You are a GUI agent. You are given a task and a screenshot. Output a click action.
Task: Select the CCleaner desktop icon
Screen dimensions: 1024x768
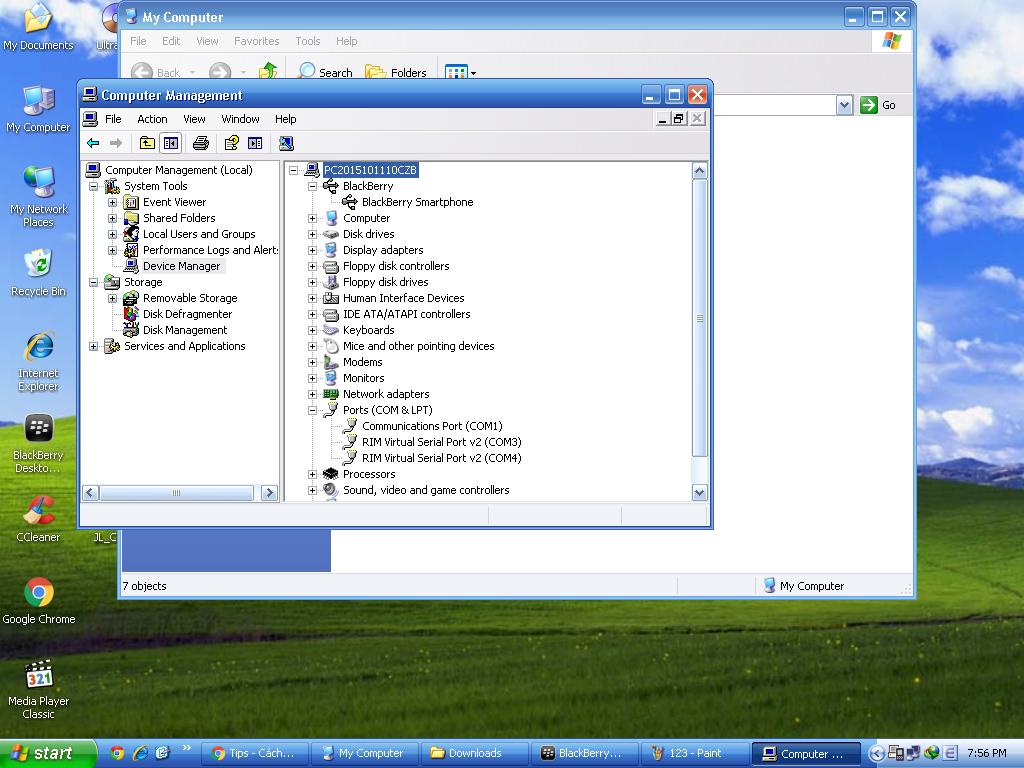point(38,519)
